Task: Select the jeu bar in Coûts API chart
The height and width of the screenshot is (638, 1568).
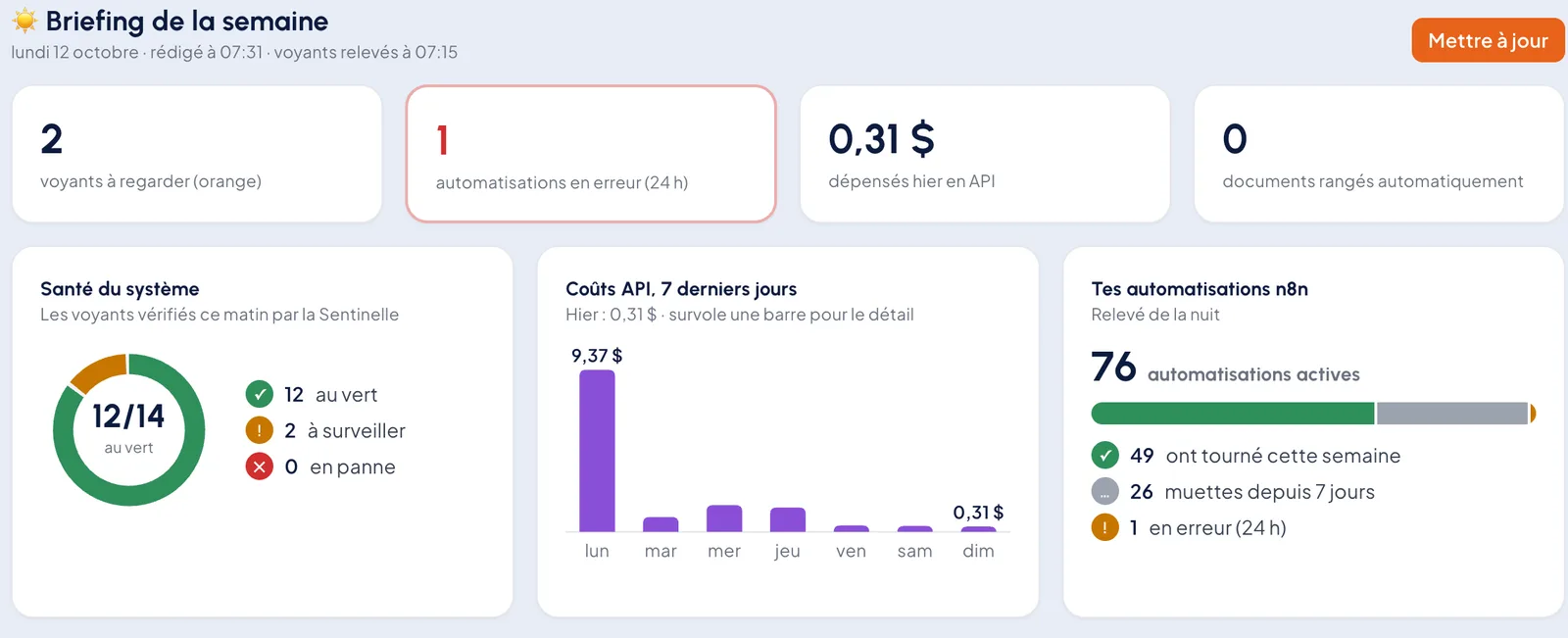Action: pos(788,519)
